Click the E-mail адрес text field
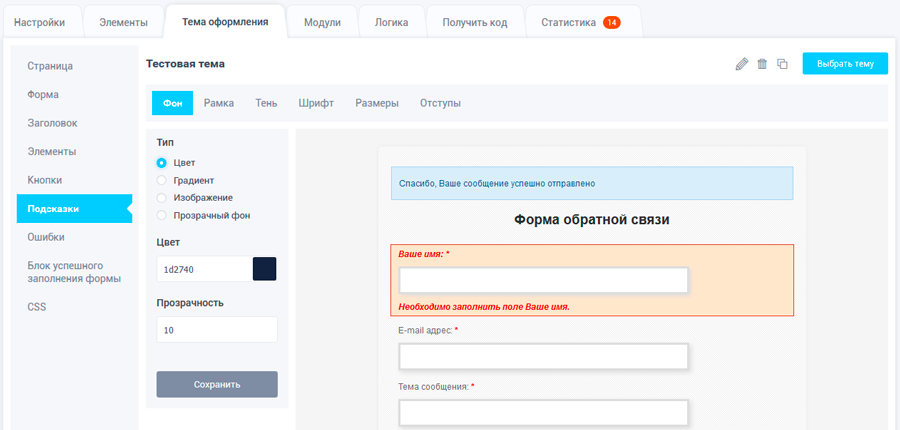This screenshot has width=900, height=430. point(544,357)
